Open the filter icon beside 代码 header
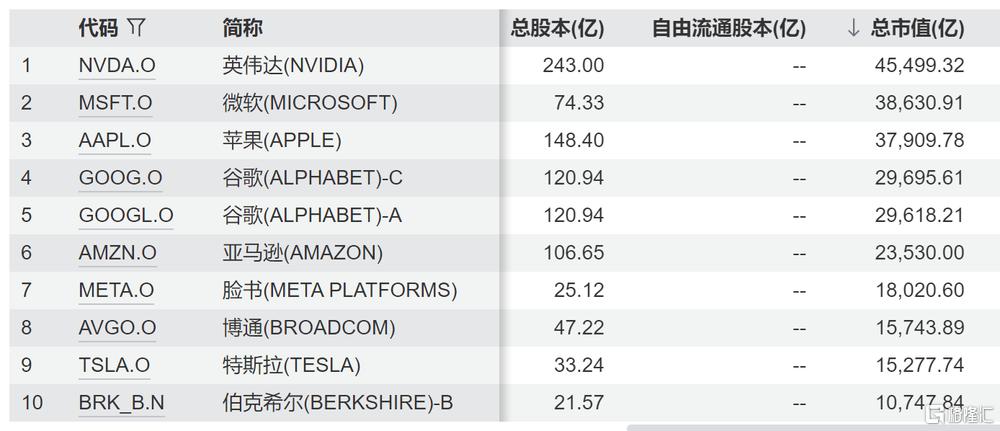The height and width of the screenshot is (431, 1000). coord(137,28)
